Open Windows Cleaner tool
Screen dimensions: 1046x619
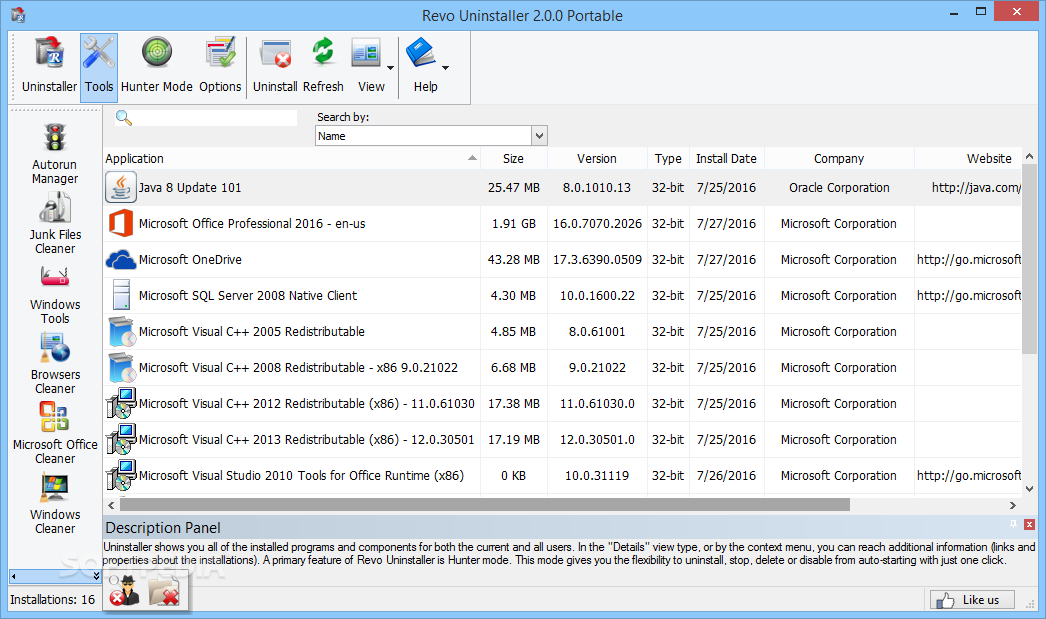(x=55, y=504)
